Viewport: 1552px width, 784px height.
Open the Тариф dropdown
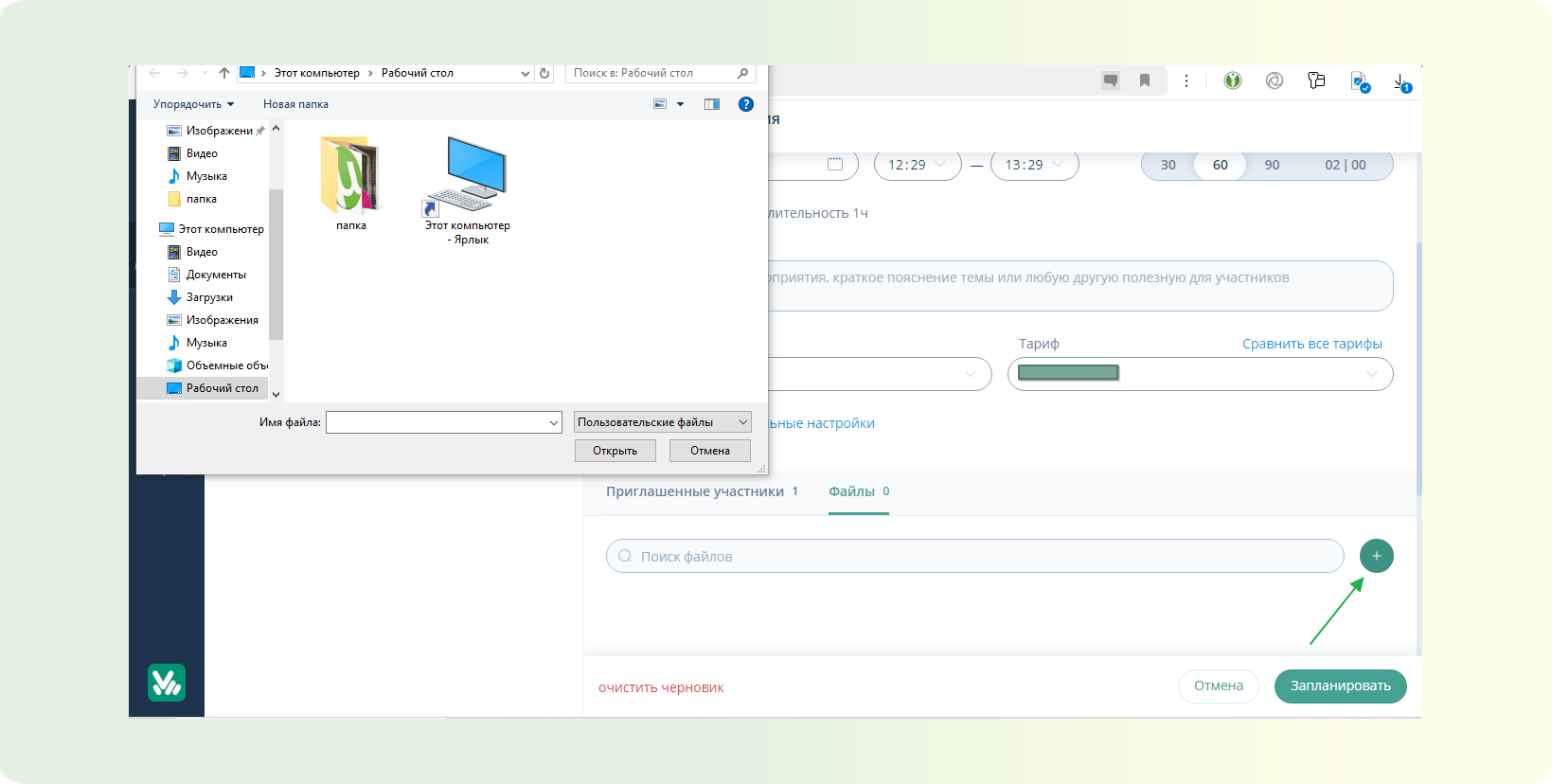(x=1200, y=374)
